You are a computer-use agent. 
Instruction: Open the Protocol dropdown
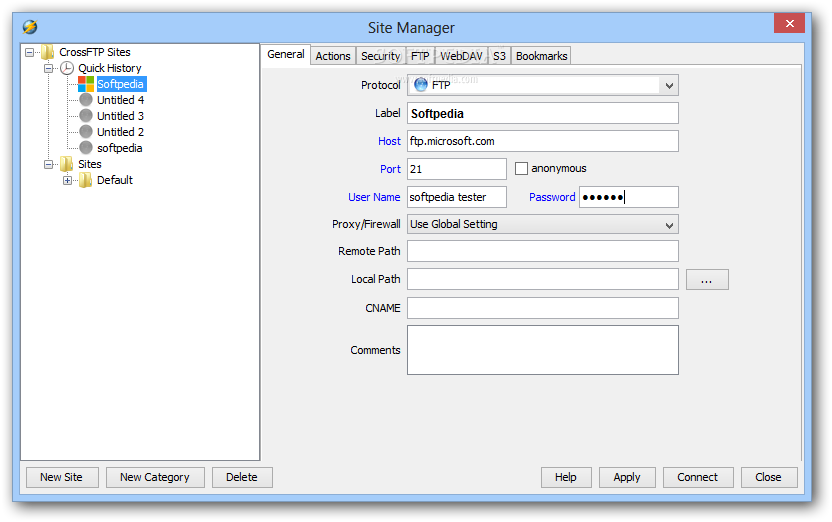pyautogui.click(x=669, y=85)
